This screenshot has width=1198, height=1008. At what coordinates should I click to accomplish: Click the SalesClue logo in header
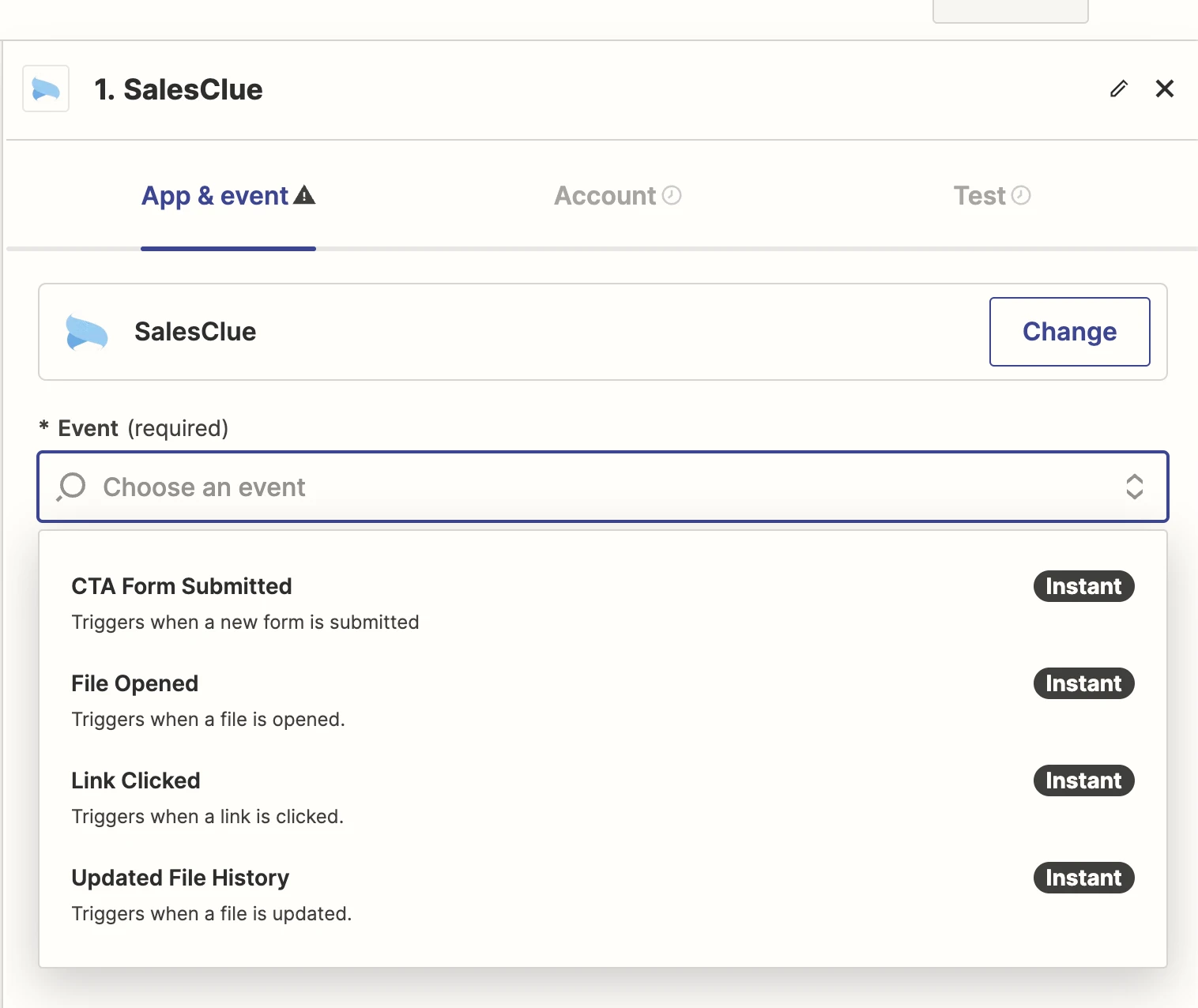pos(46,88)
